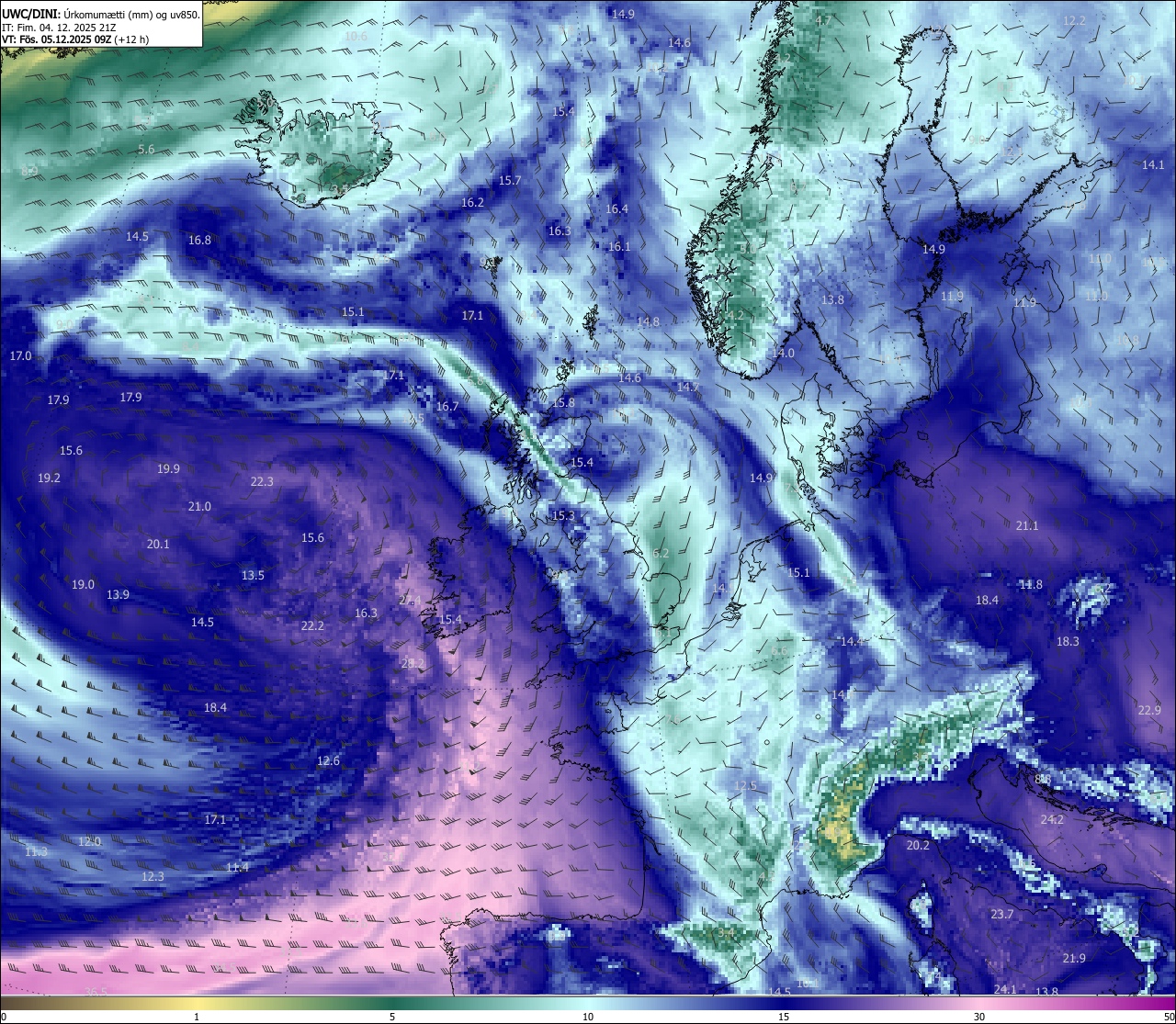The width and height of the screenshot is (1176, 1024).
Task: Click the 10 tick on the color scale
Action: pos(588,1017)
